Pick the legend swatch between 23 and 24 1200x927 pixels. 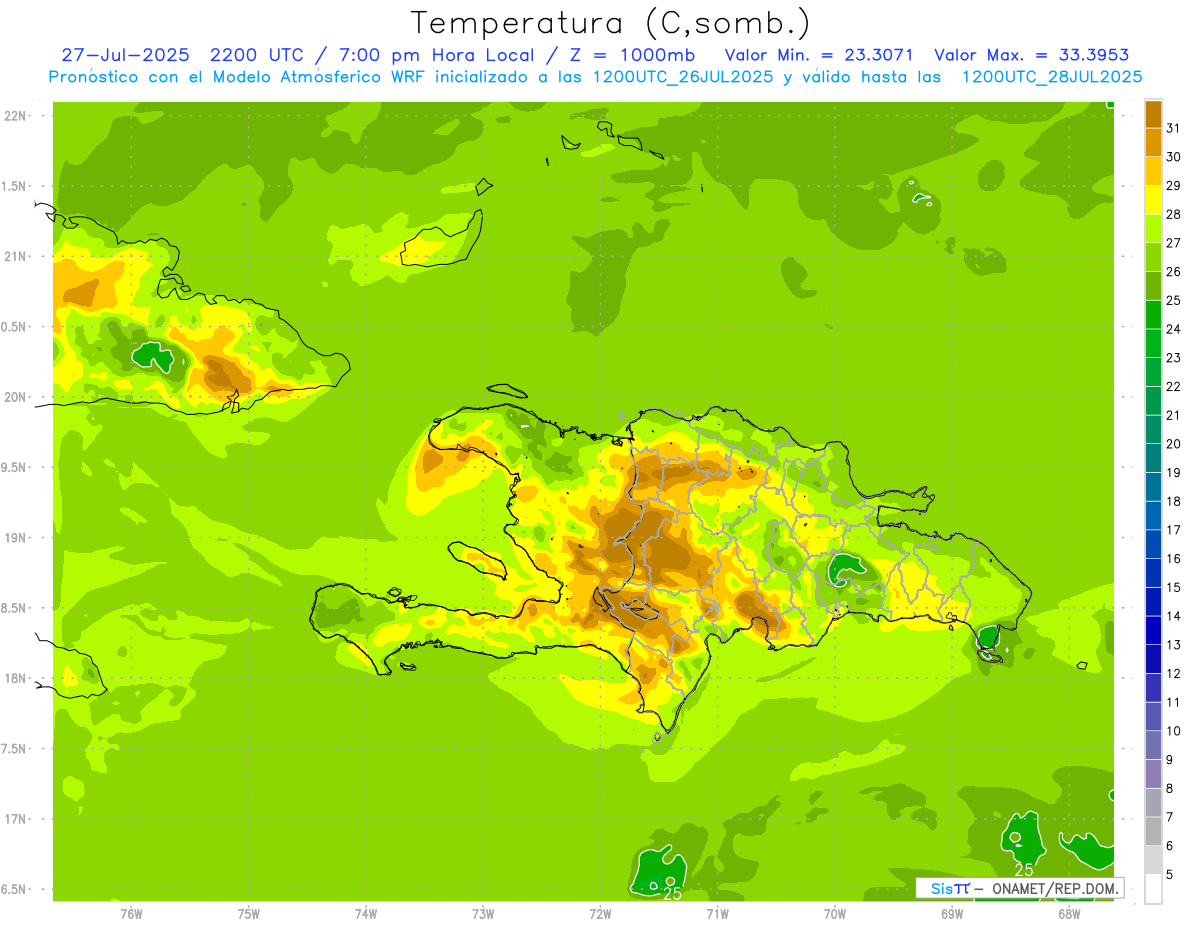pyautogui.click(x=1153, y=343)
